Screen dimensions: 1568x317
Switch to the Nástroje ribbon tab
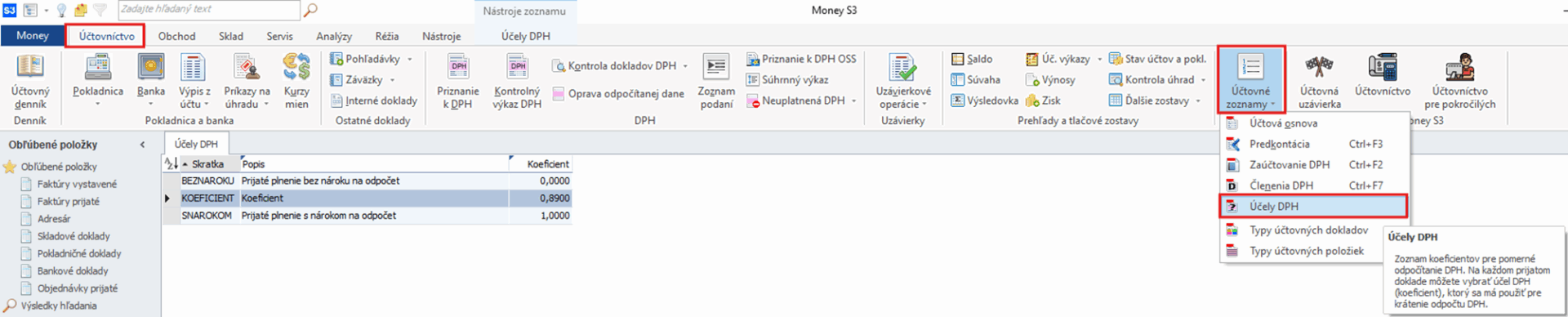pyautogui.click(x=442, y=36)
